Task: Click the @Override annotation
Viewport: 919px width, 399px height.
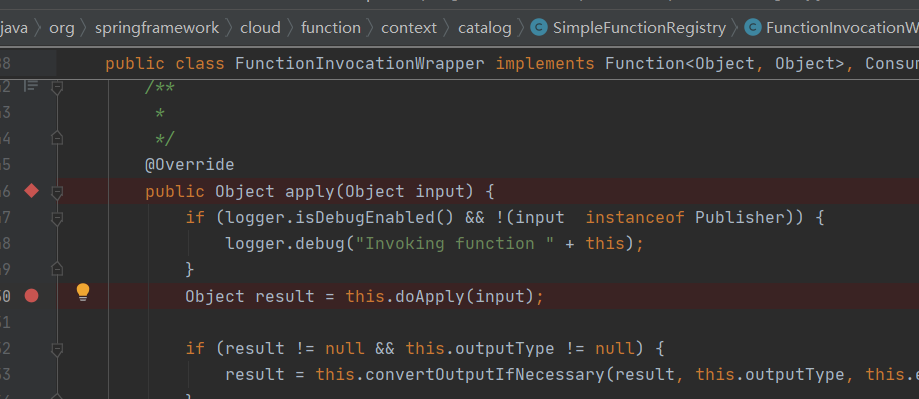Action: click(x=189, y=165)
